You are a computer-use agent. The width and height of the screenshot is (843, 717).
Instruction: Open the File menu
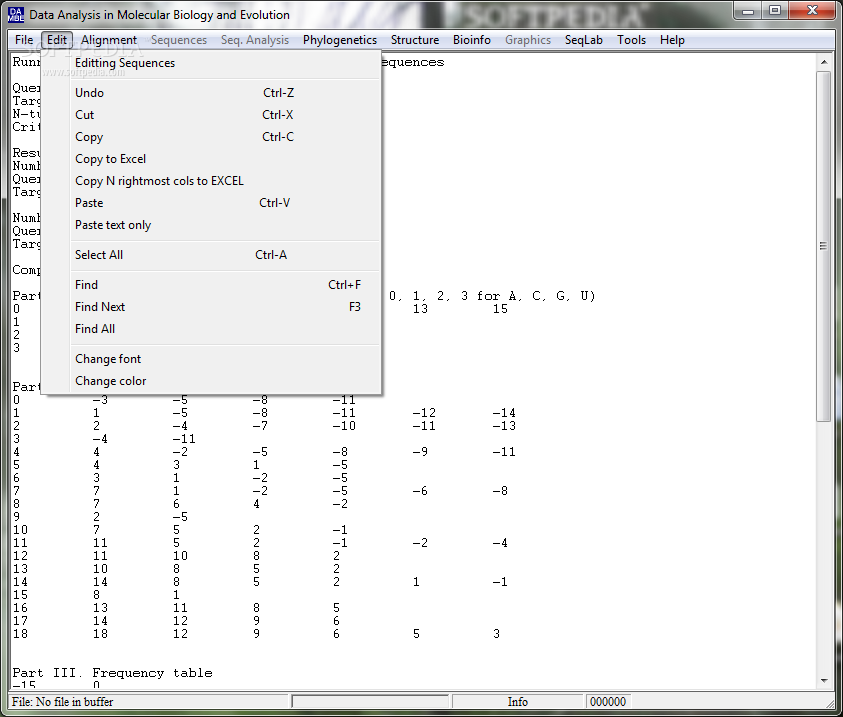(x=24, y=40)
